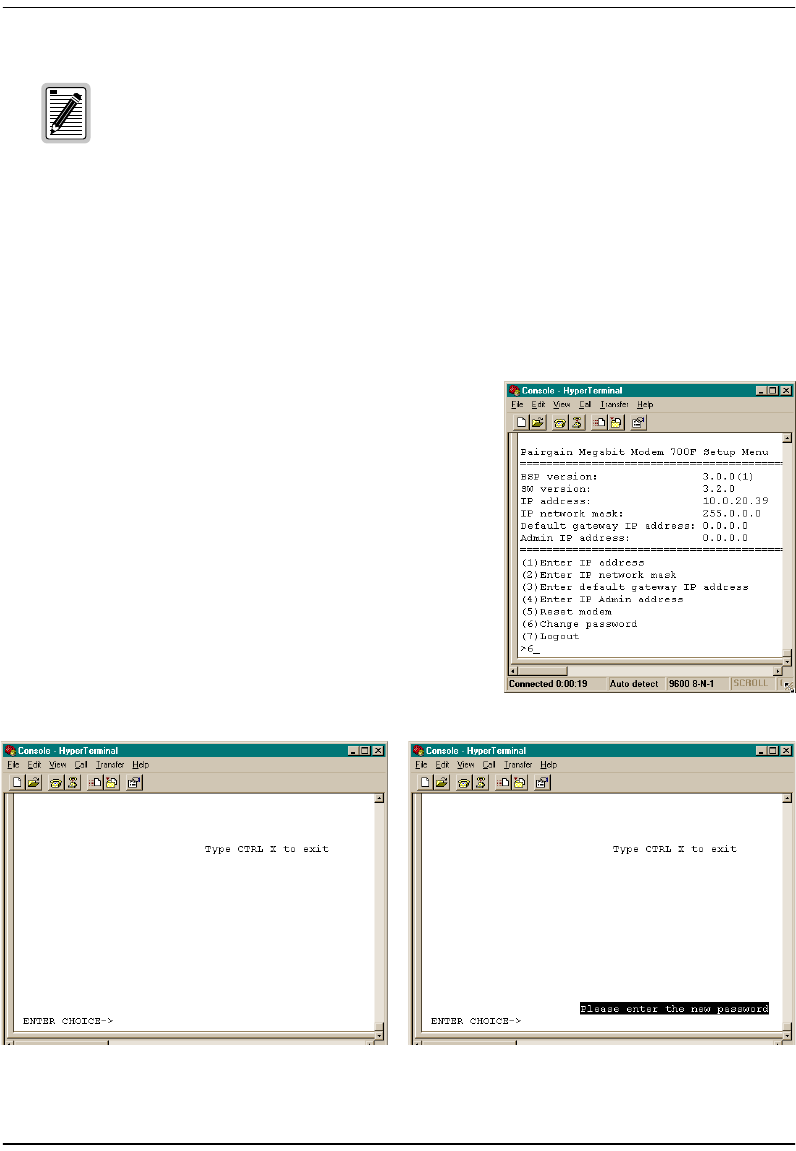Image resolution: width=796 pixels, height=1151 pixels.
Task: Click Disconnect icon in lower-left HyperTerminal window
Action: point(72,783)
